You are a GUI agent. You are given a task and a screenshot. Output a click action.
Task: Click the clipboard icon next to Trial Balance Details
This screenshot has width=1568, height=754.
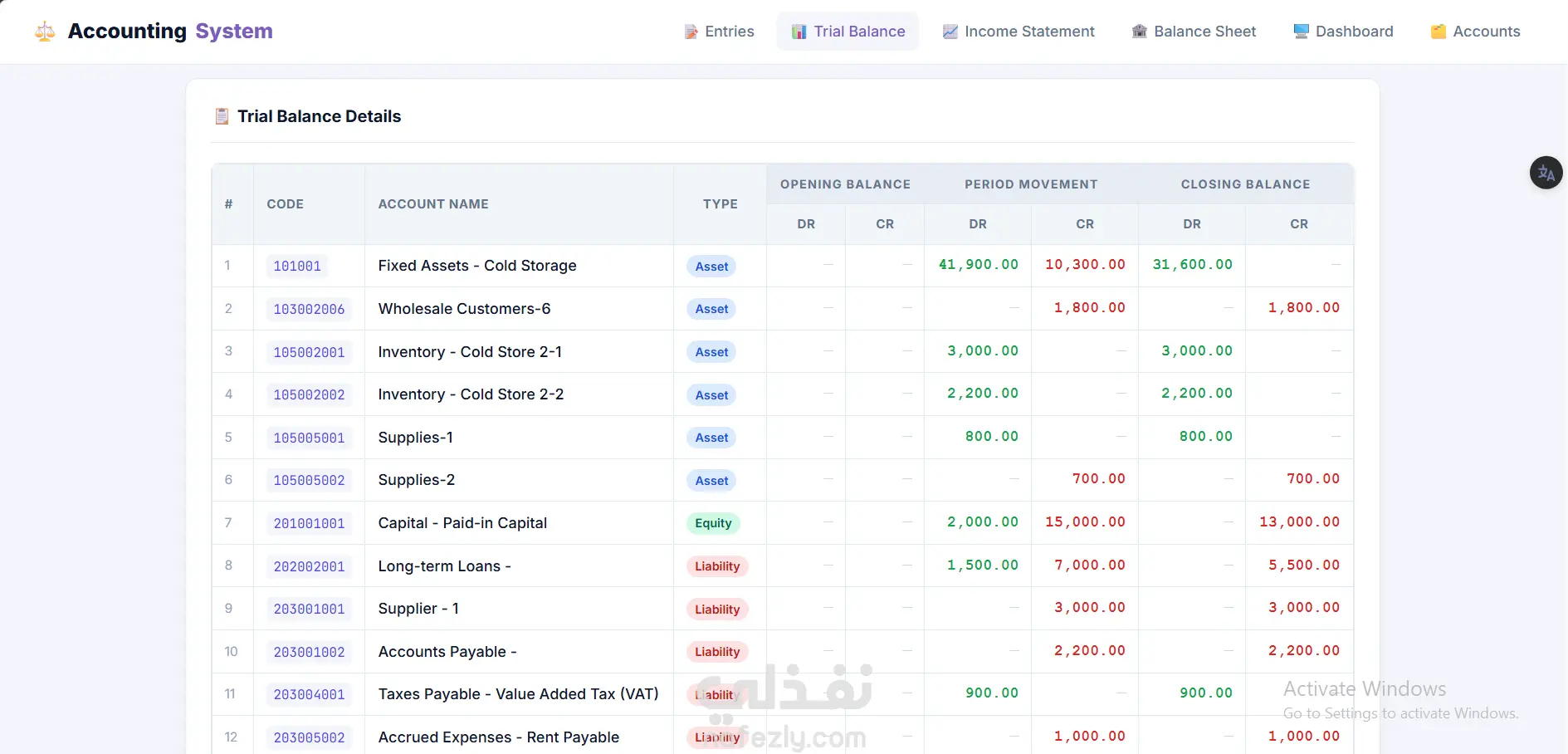[222, 116]
